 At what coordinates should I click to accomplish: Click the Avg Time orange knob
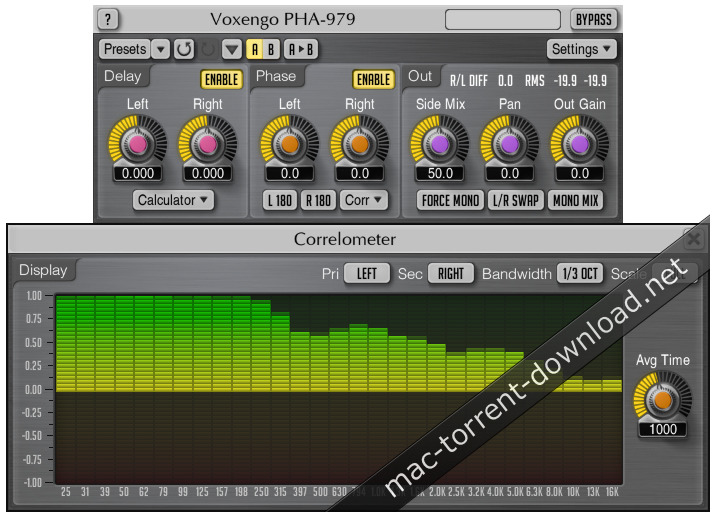[663, 400]
